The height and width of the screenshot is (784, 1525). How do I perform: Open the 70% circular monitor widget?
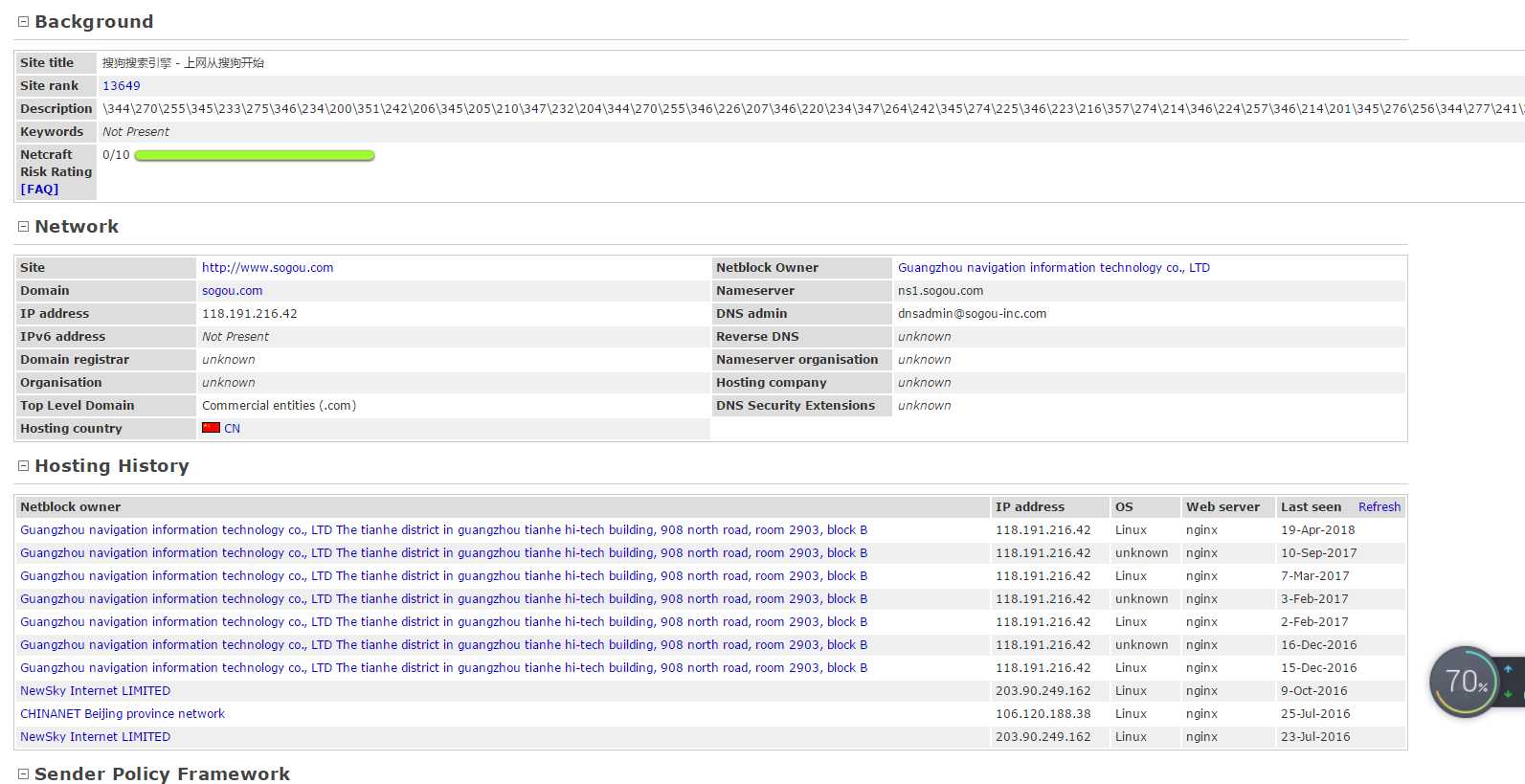tap(1465, 682)
